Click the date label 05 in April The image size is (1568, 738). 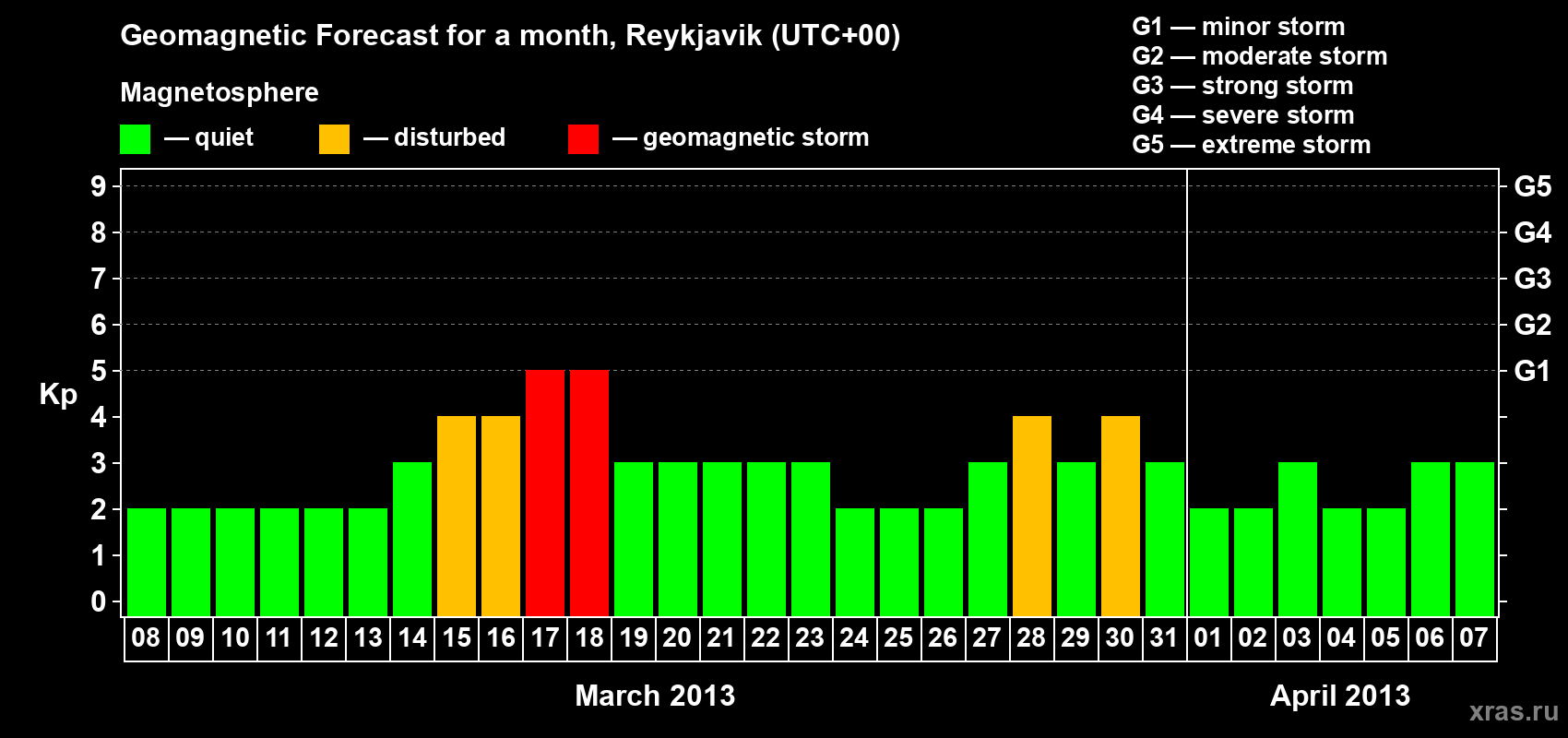pyautogui.click(x=1385, y=637)
